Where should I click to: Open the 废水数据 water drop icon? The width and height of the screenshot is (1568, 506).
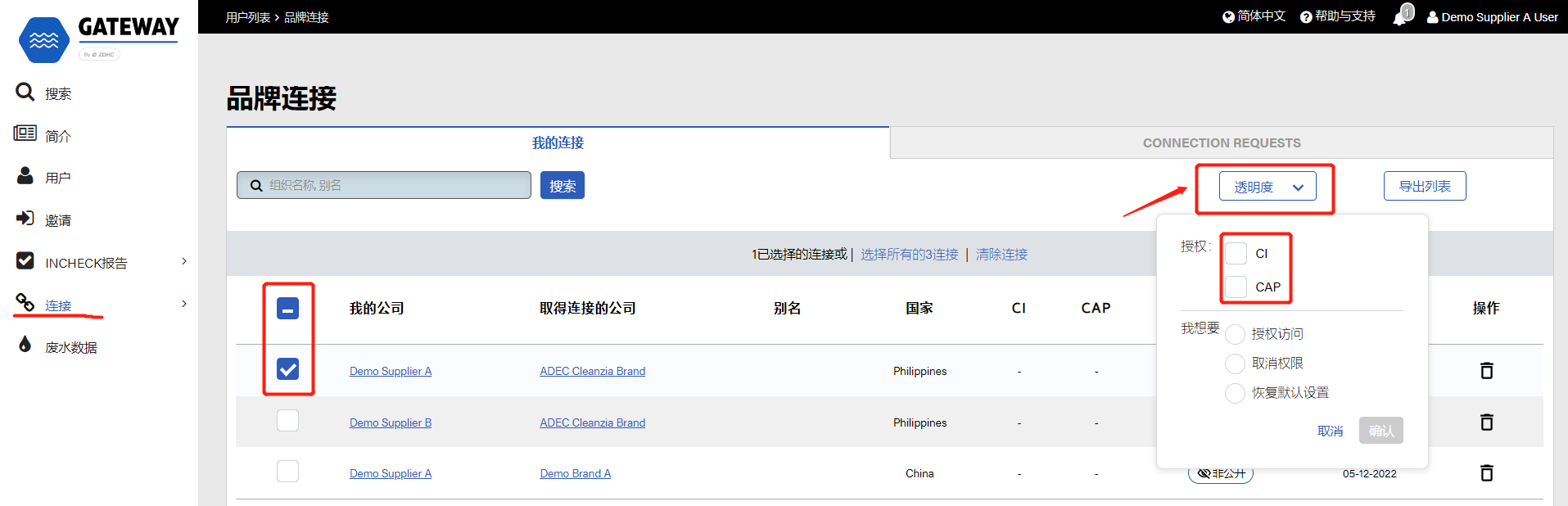[25, 345]
